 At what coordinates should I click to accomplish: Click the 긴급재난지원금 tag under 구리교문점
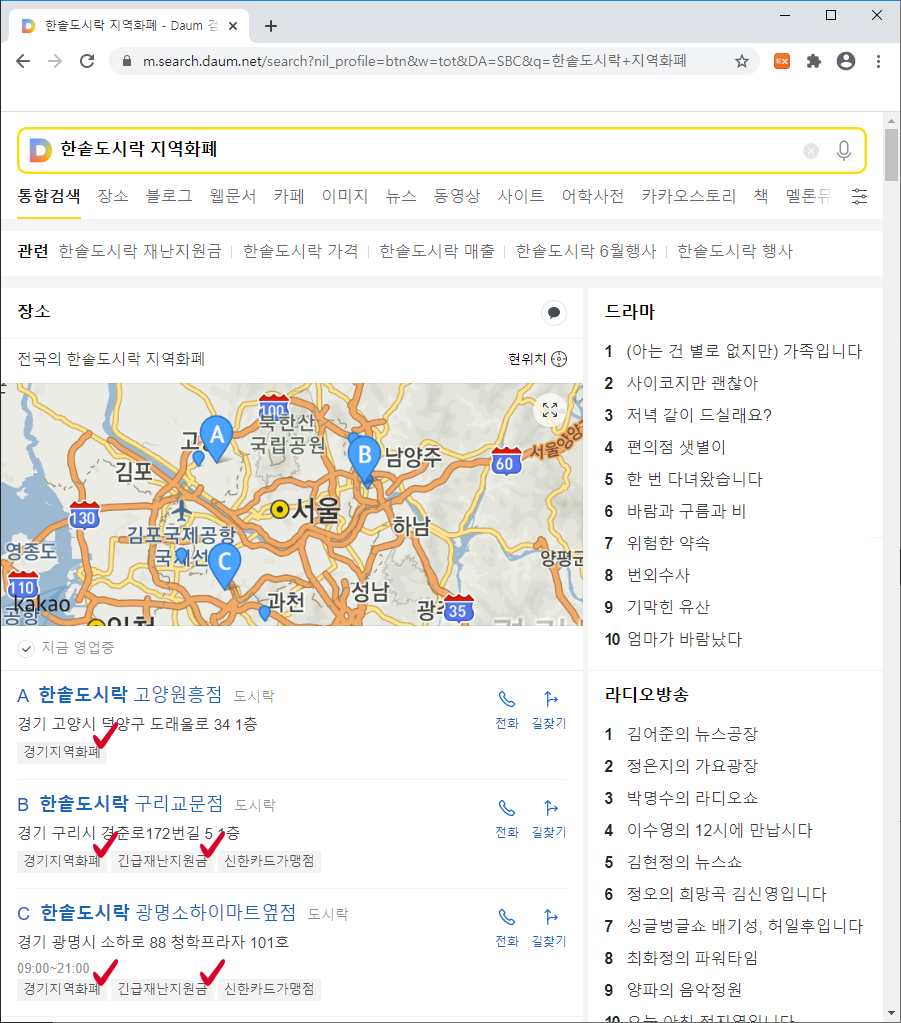point(162,861)
